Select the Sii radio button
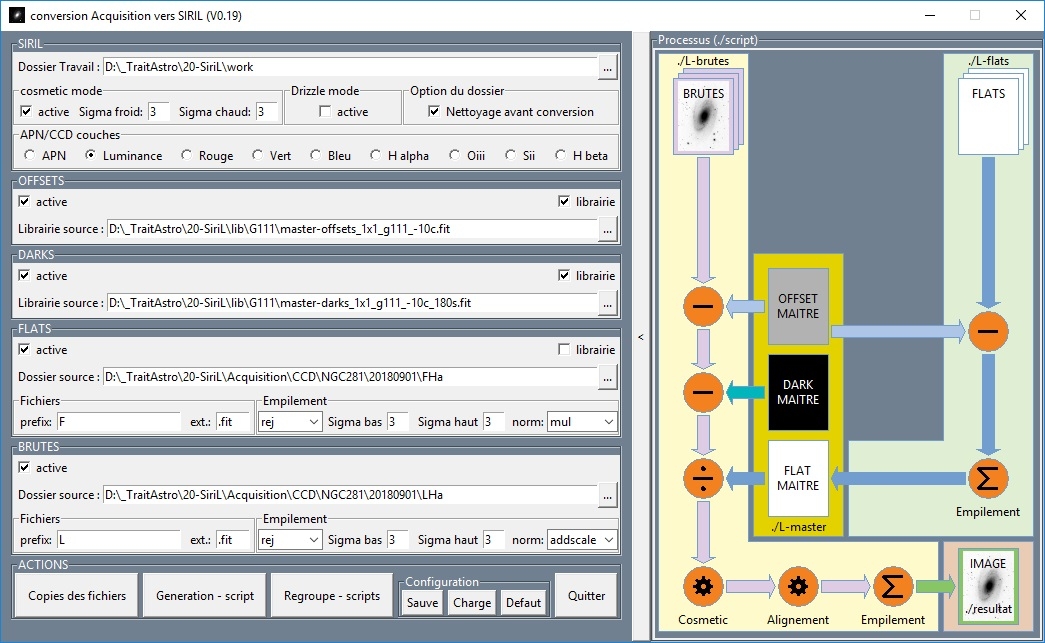Viewport: 1045px width, 643px height. click(x=511, y=155)
